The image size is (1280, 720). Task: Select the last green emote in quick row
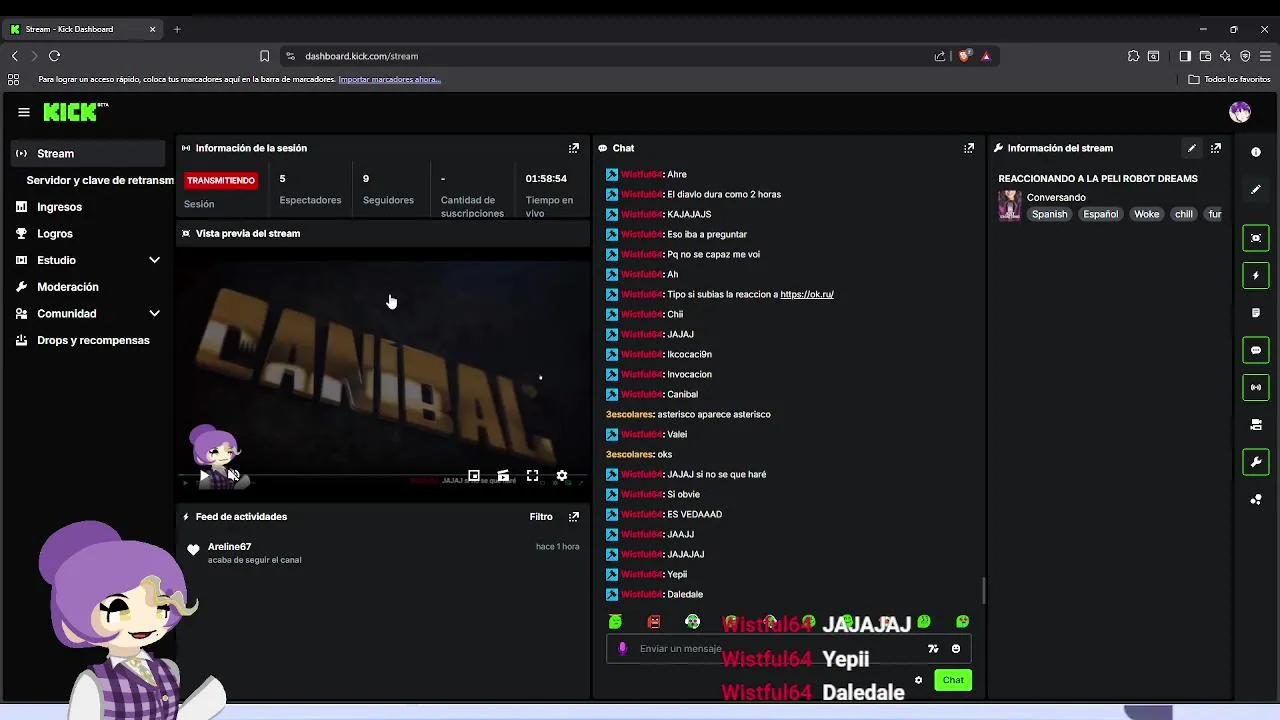(962, 622)
